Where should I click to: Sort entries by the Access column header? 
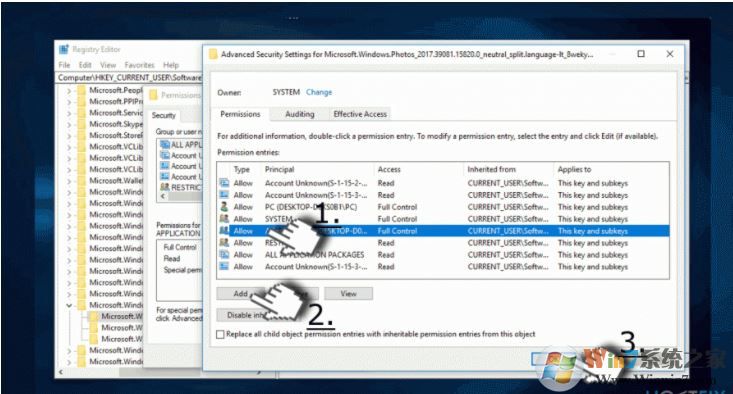[x=389, y=169]
